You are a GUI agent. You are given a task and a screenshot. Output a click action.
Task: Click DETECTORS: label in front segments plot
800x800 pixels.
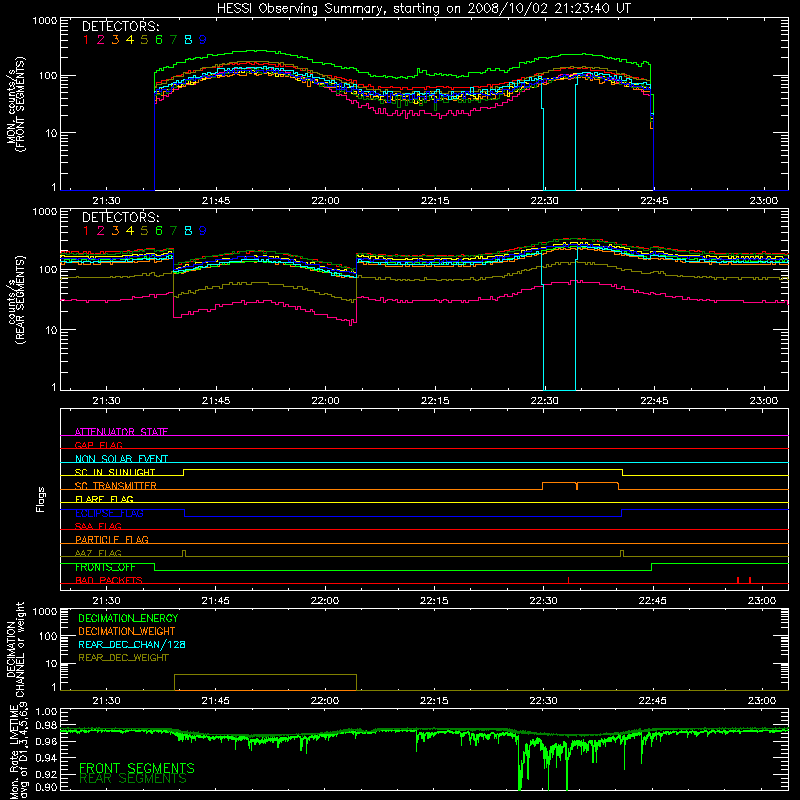point(121,27)
